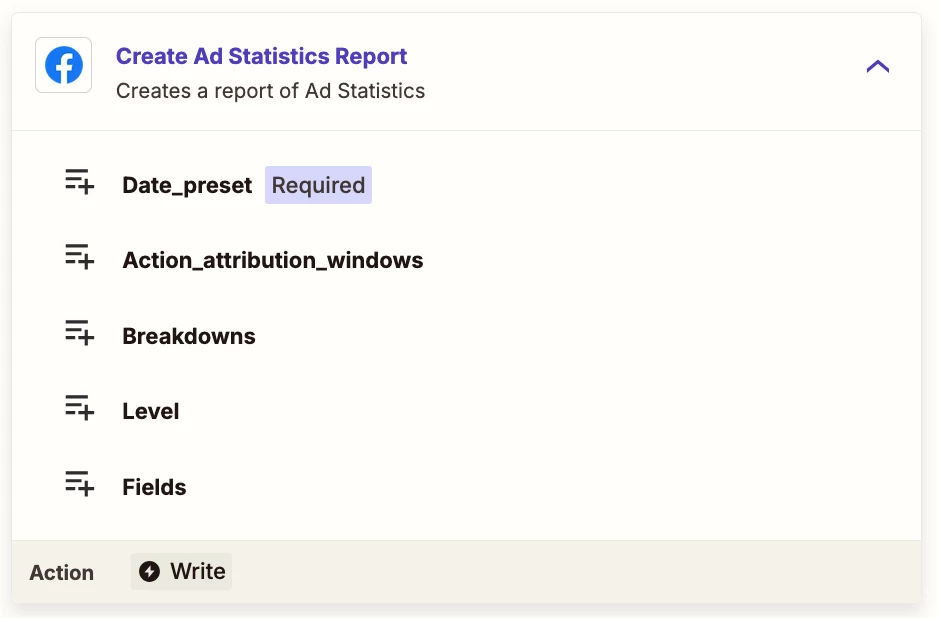Image resolution: width=938 pixels, height=618 pixels.
Task: Click the Action label in footer
Action: click(x=62, y=573)
